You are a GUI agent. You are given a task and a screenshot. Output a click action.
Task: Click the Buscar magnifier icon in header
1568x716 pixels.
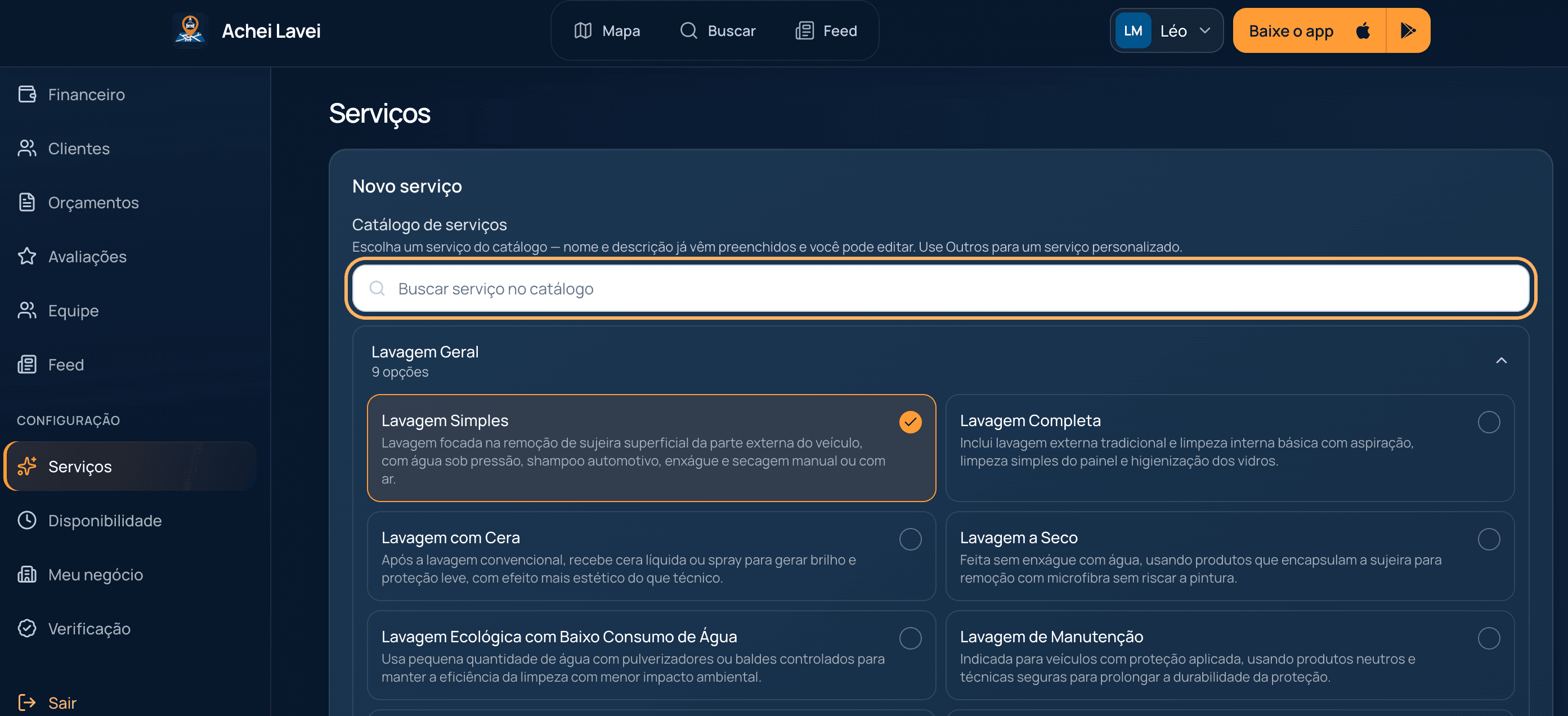[688, 30]
